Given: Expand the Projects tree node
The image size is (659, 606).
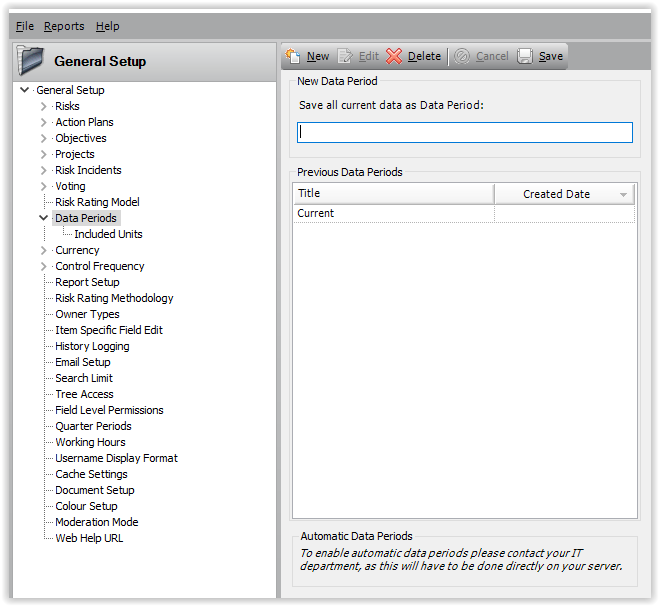Looking at the screenshot, I should pos(43,154).
